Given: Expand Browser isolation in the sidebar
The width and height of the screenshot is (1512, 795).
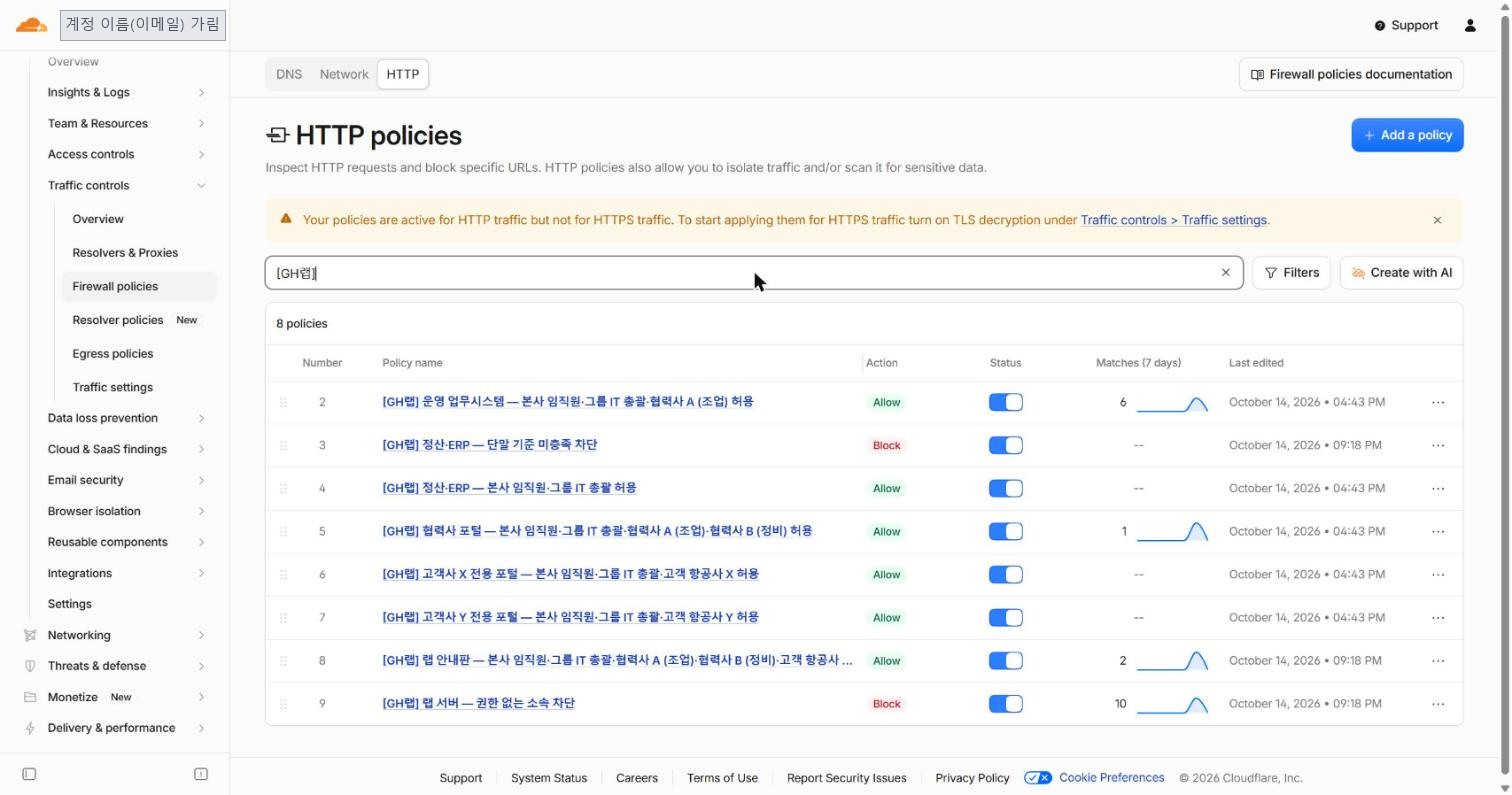Looking at the screenshot, I should coord(126,511).
